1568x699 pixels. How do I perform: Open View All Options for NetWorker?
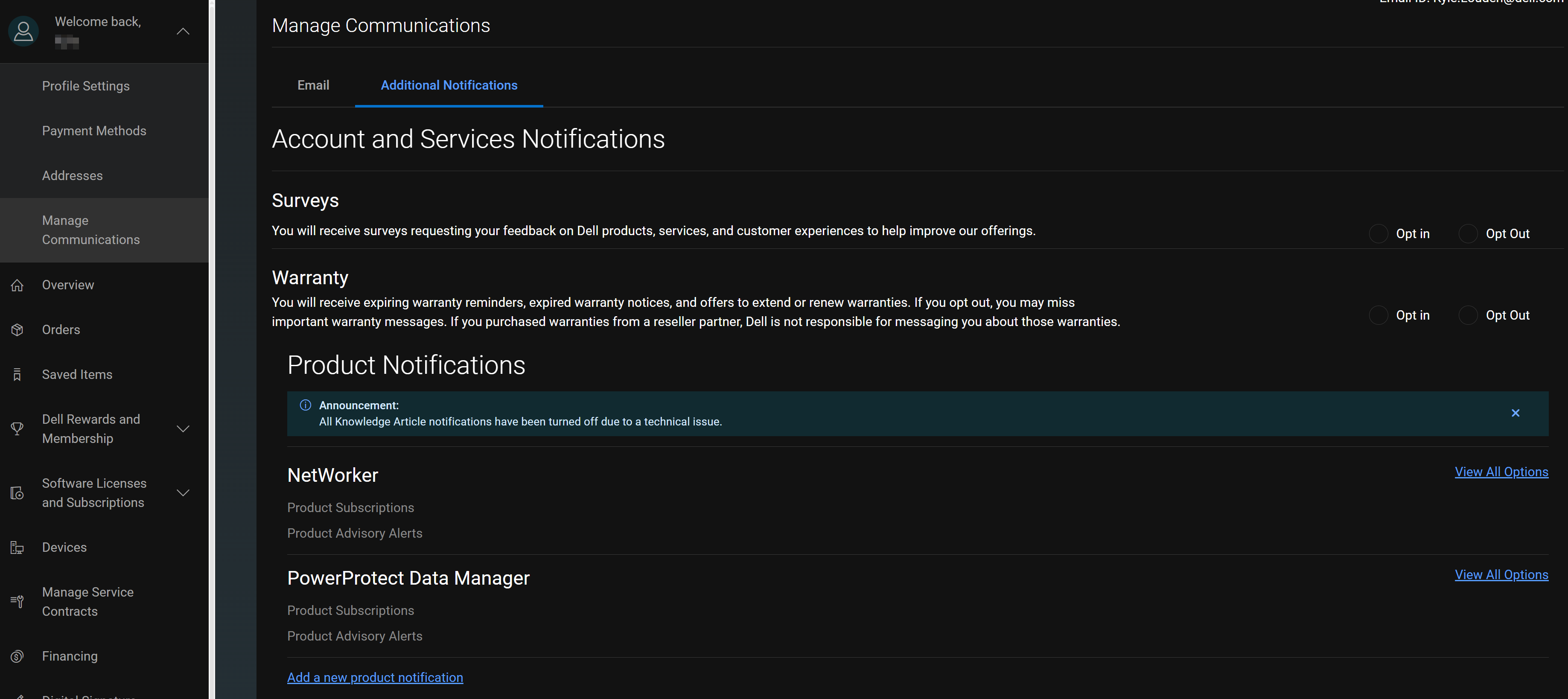[1501, 471]
